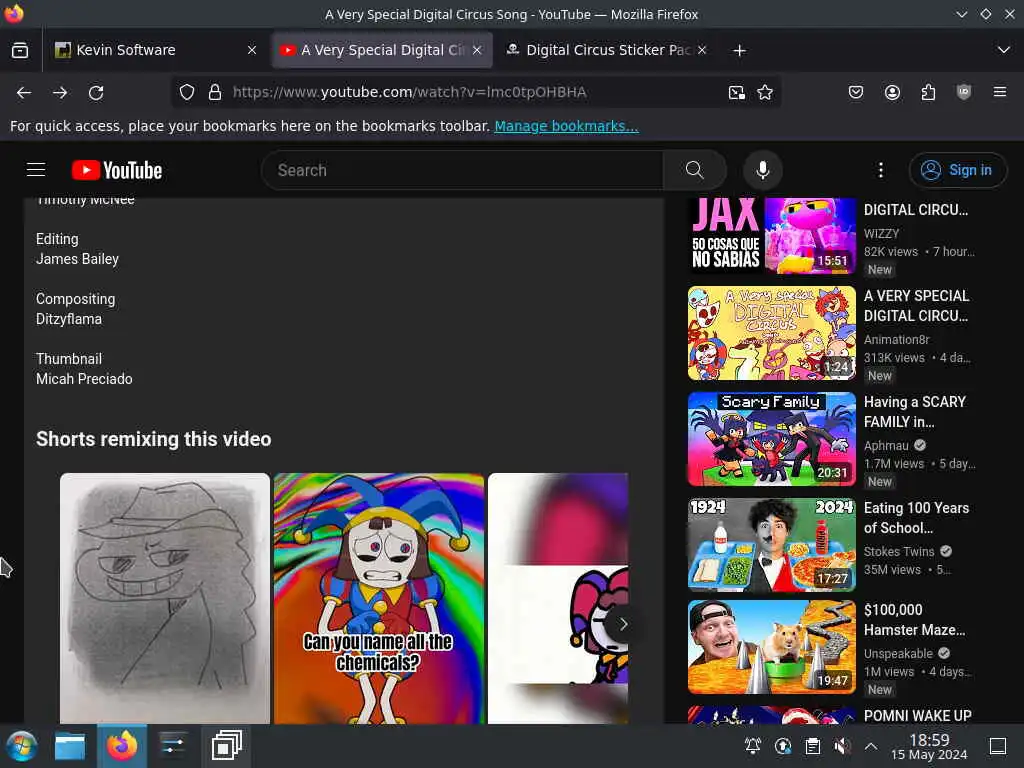Focus the YouTube Search field
1024x768 pixels.
coord(462,170)
